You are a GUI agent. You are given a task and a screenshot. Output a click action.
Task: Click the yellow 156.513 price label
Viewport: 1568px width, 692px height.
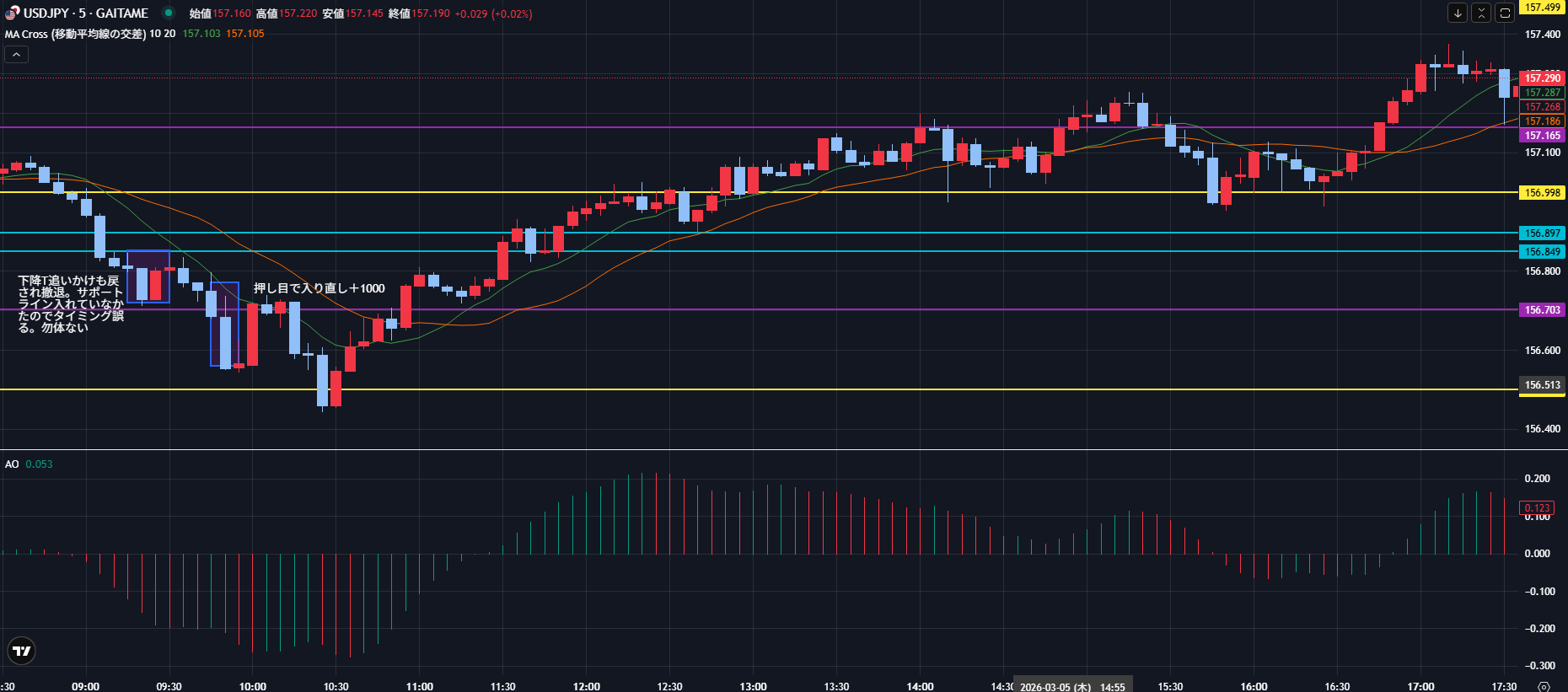pyautogui.click(x=1542, y=385)
